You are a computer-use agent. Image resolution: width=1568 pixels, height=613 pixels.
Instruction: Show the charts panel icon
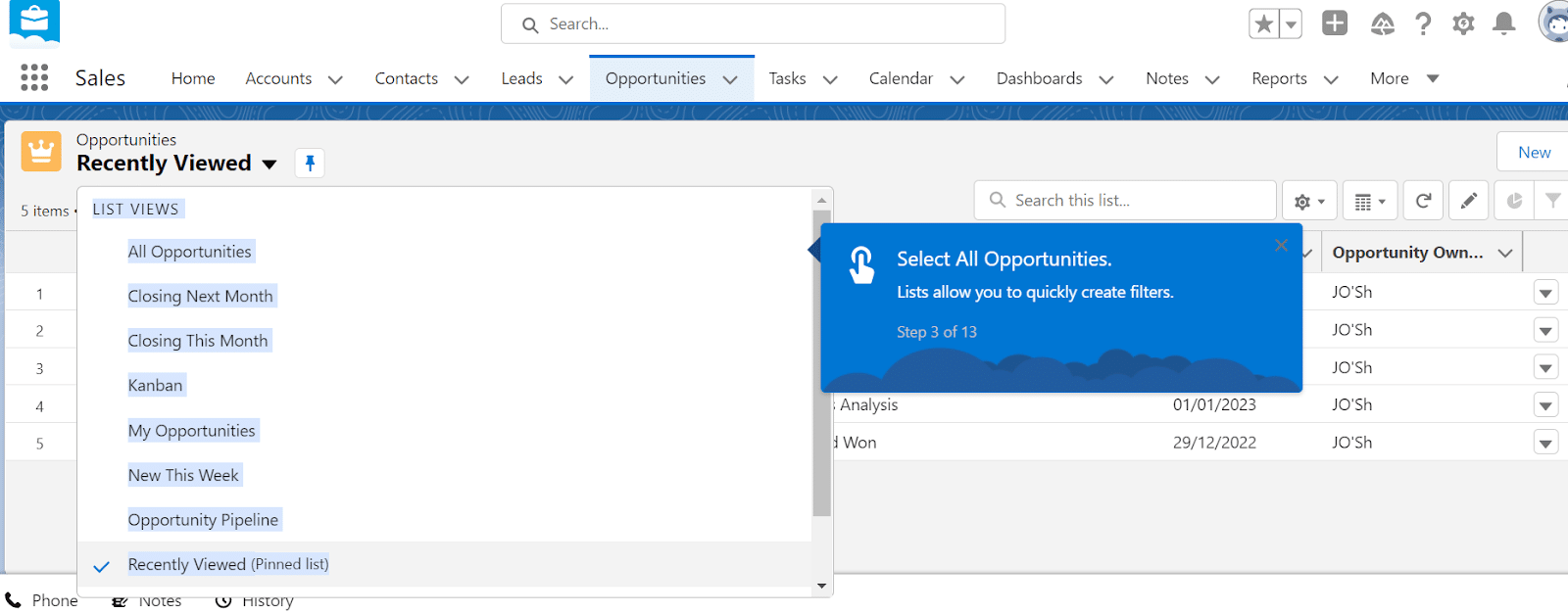point(1514,201)
